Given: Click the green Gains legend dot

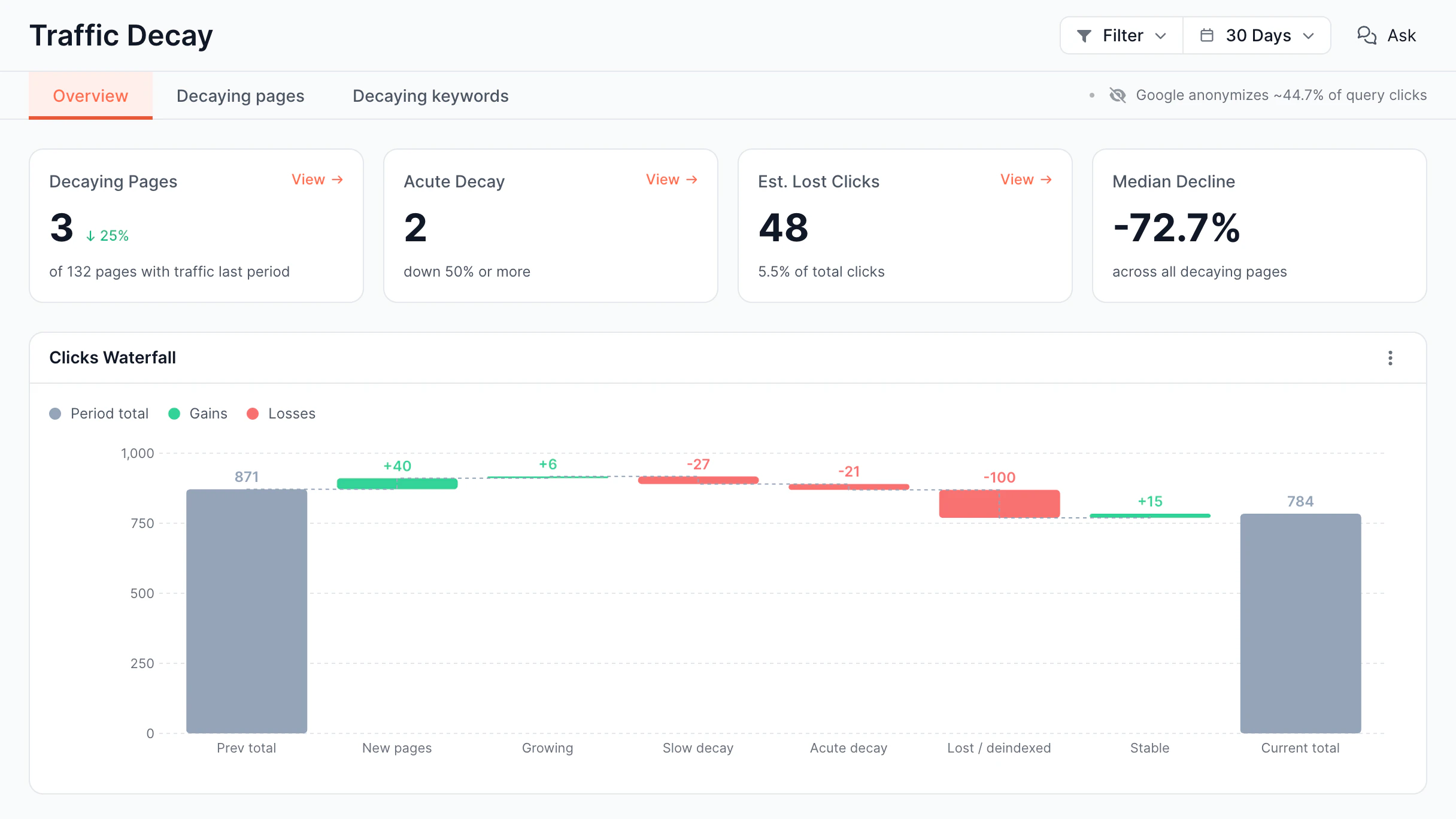Looking at the screenshot, I should [174, 414].
